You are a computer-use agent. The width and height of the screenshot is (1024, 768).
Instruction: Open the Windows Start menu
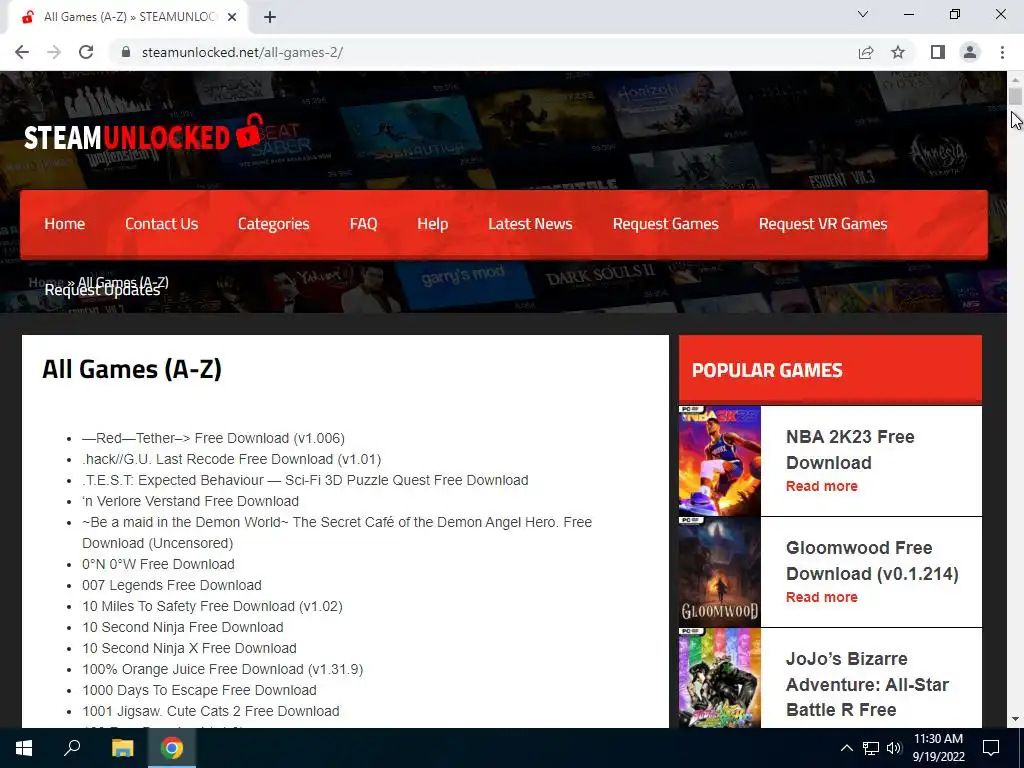[x=24, y=748]
